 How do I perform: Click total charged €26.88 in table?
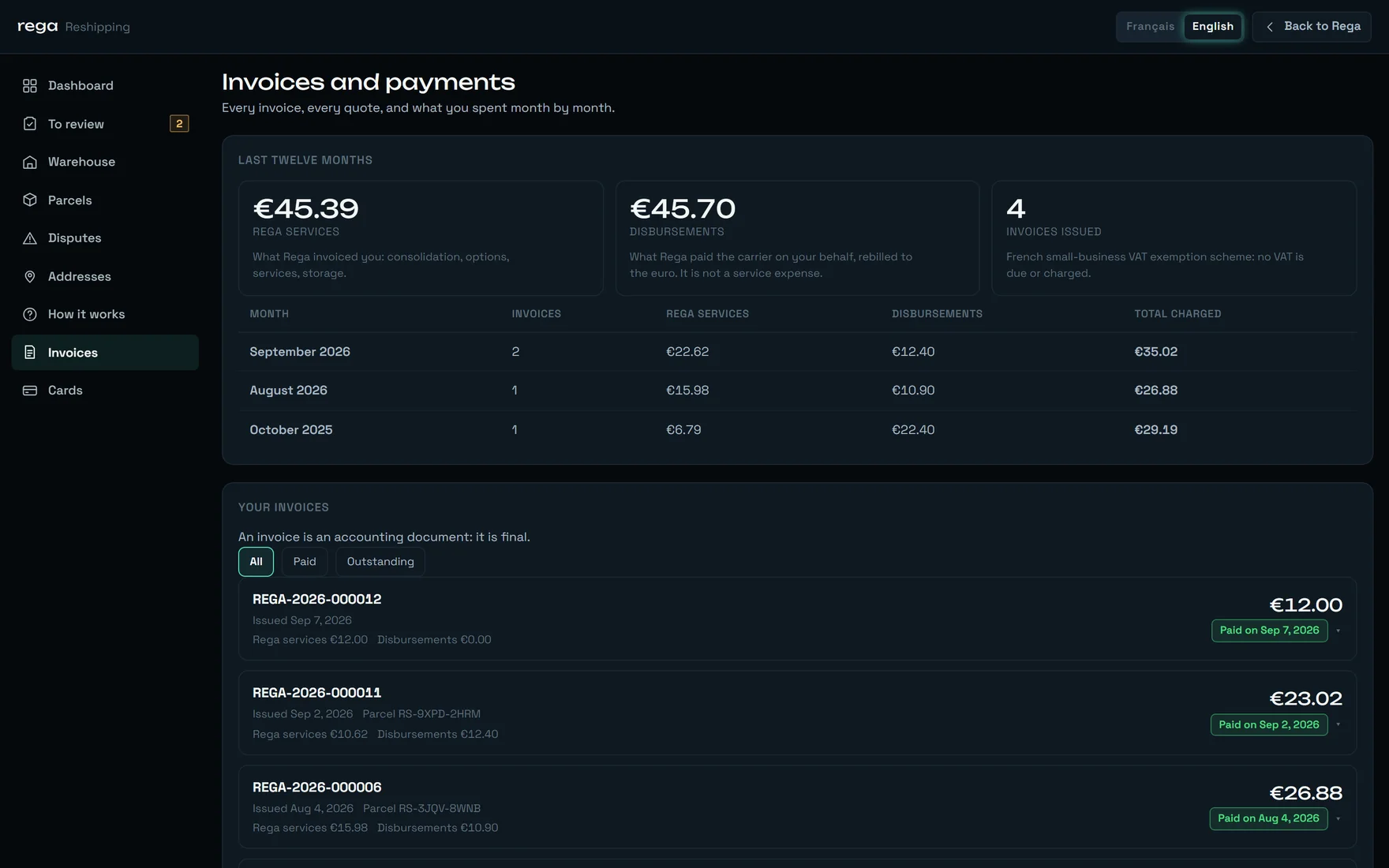pyautogui.click(x=1155, y=391)
